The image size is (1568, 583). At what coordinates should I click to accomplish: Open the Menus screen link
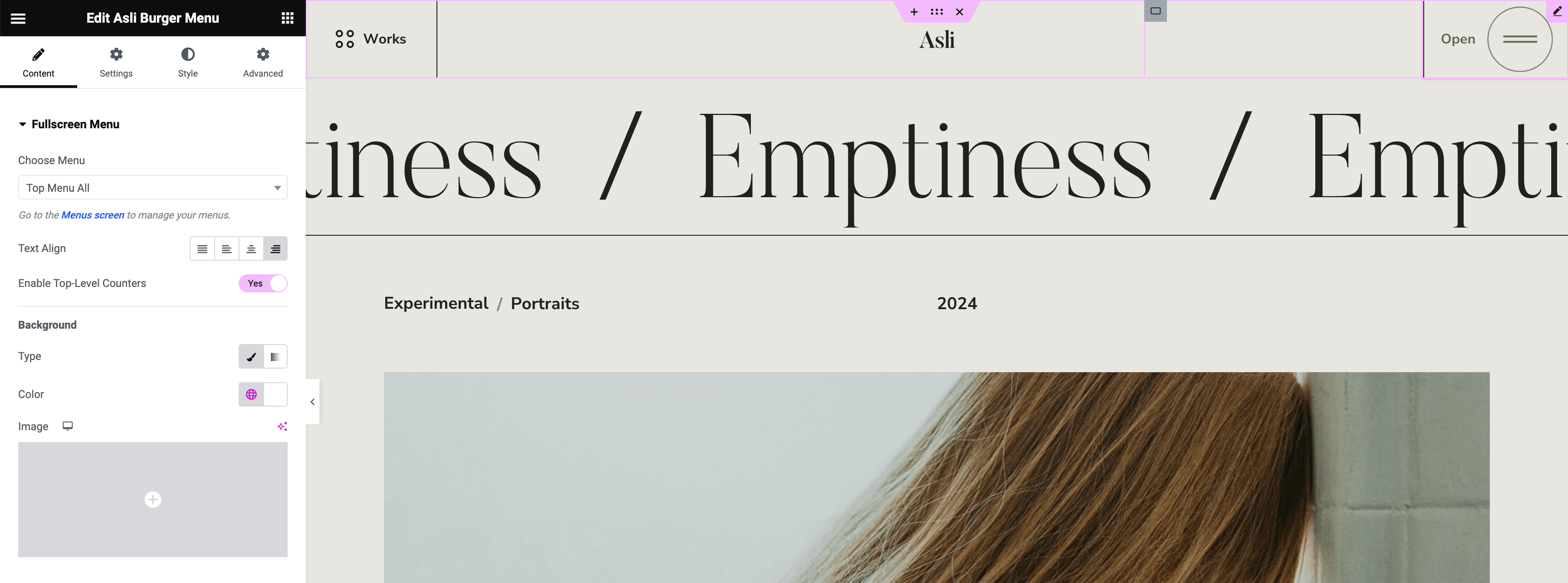(93, 215)
